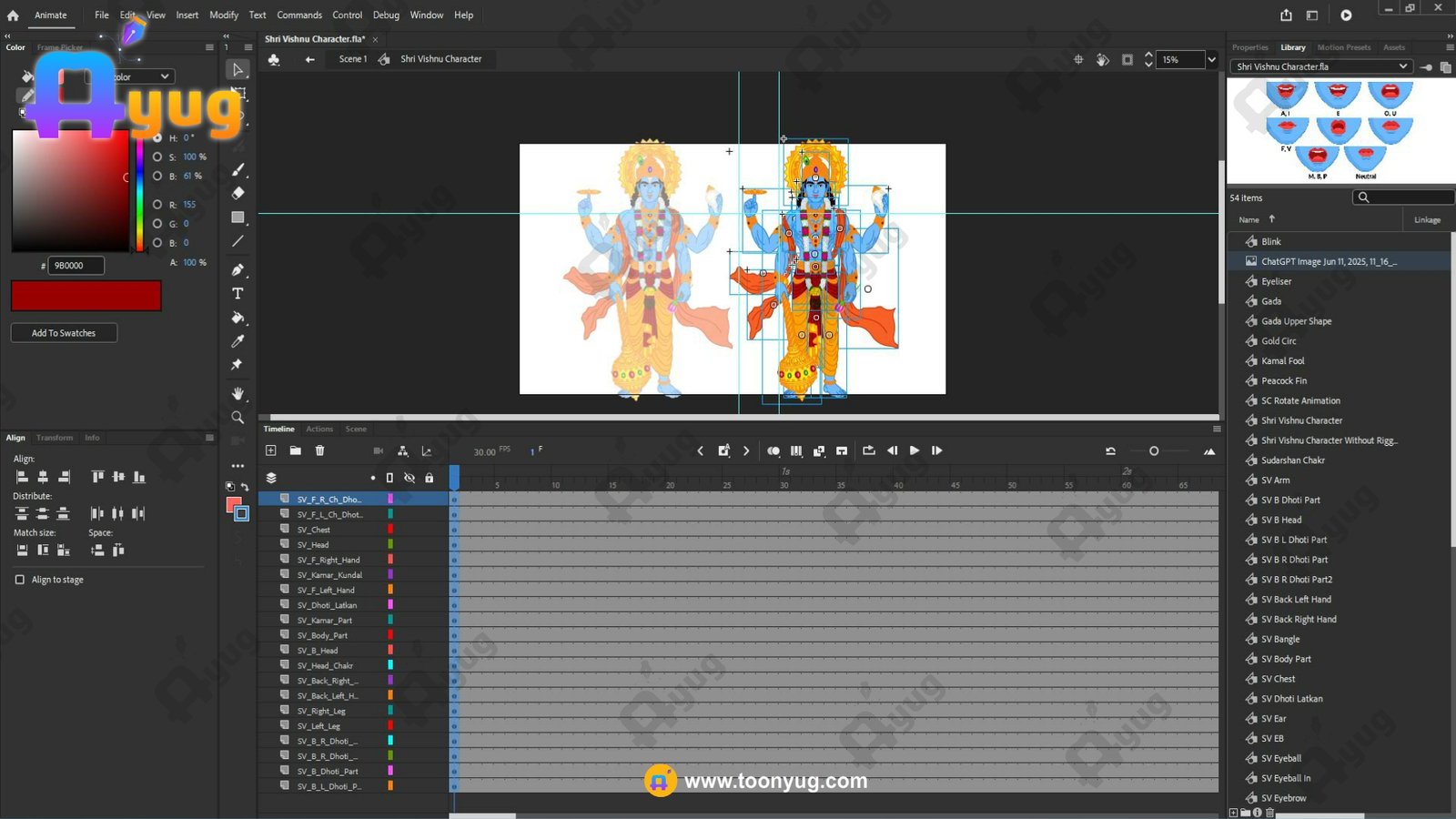Select the Paint Bucket tool
This screenshot has height=819, width=1456.
tap(238, 318)
